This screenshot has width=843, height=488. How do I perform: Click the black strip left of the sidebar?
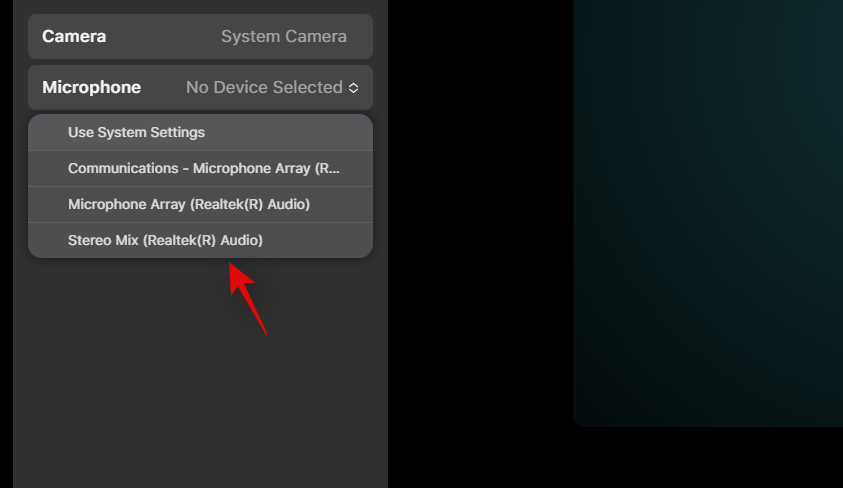pyautogui.click(x=6, y=250)
